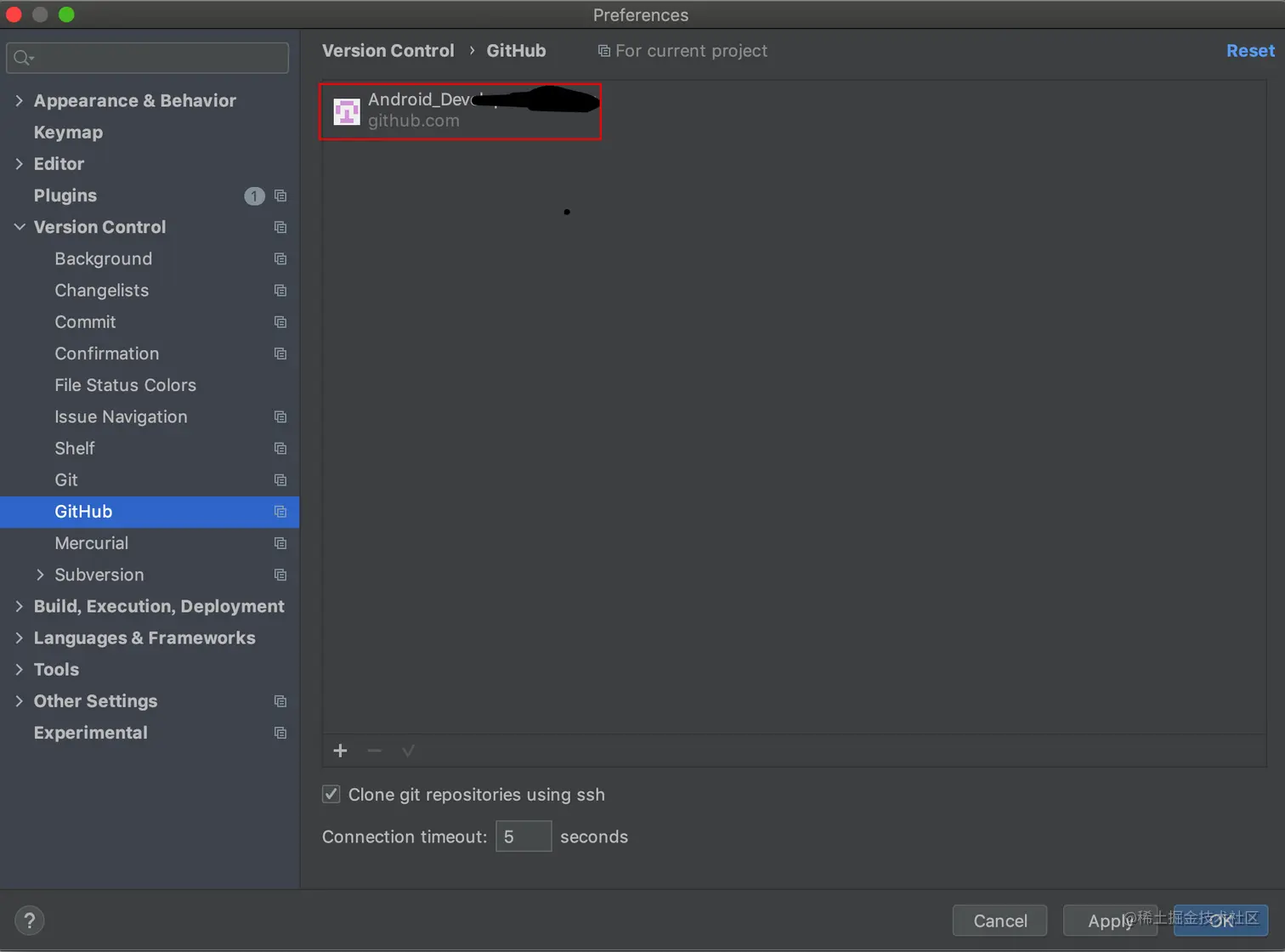Viewport: 1285px width, 952px height.
Task: Expand the Subversion subsection
Action: click(40, 575)
